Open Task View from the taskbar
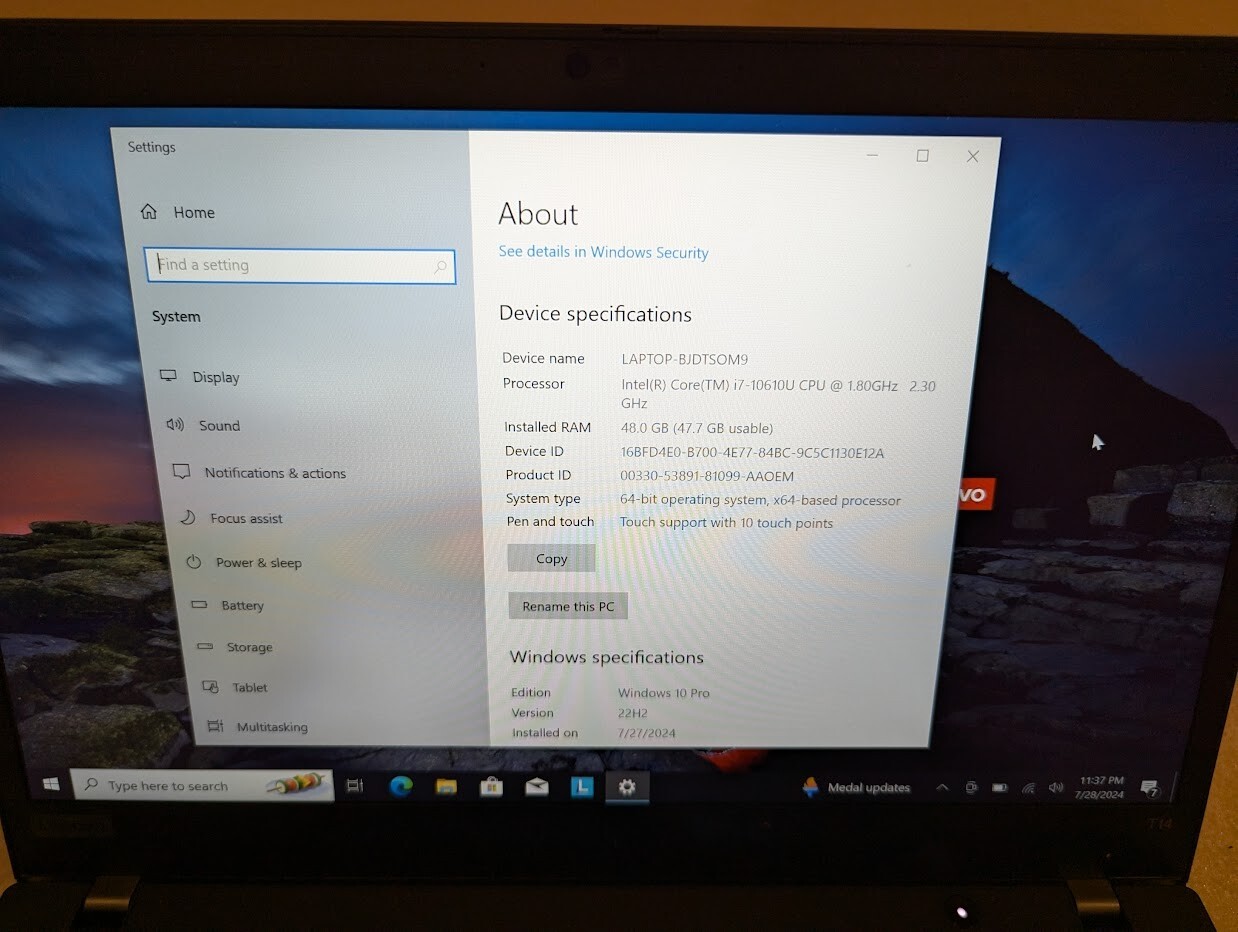Image resolution: width=1238 pixels, height=932 pixels. (x=354, y=786)
